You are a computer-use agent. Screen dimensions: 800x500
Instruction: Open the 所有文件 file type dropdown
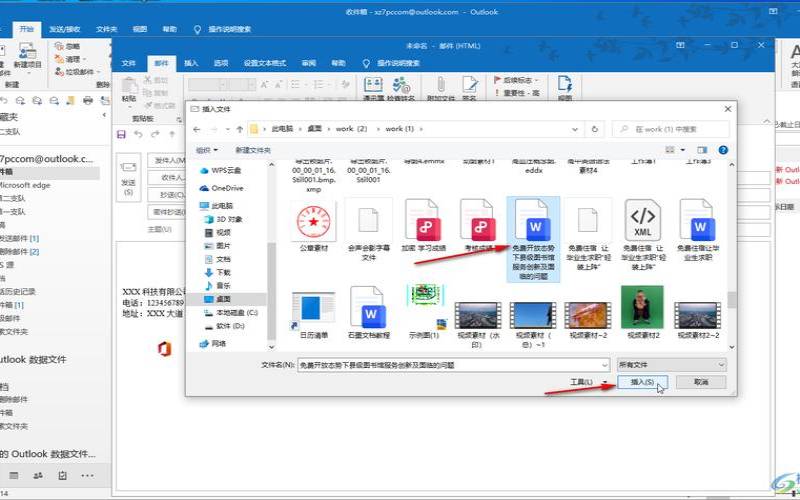[x=671, y=365]
